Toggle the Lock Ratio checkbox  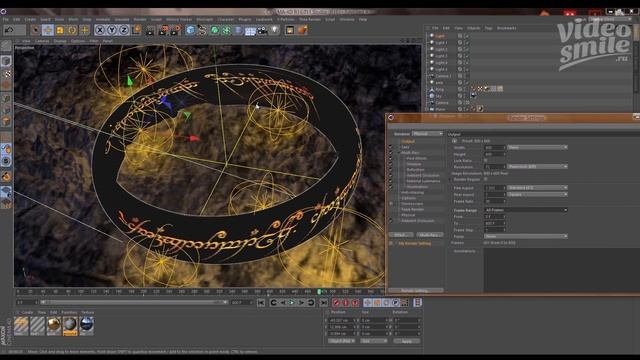tap(486, 160)
